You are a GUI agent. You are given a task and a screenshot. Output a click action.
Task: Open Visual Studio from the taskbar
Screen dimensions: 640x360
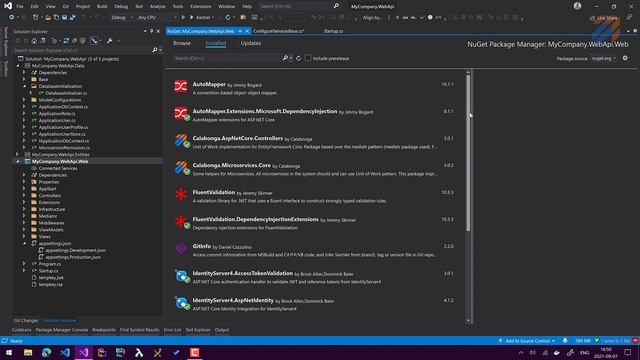(x=84, y=352)
